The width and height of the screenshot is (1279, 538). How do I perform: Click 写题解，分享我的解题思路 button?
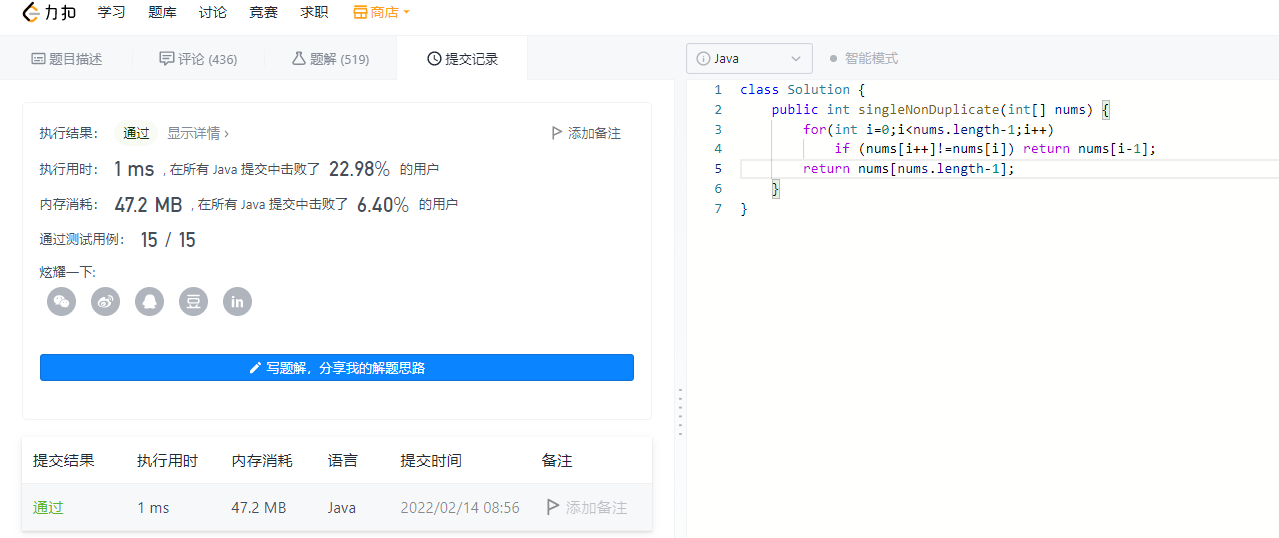point(337,367)
